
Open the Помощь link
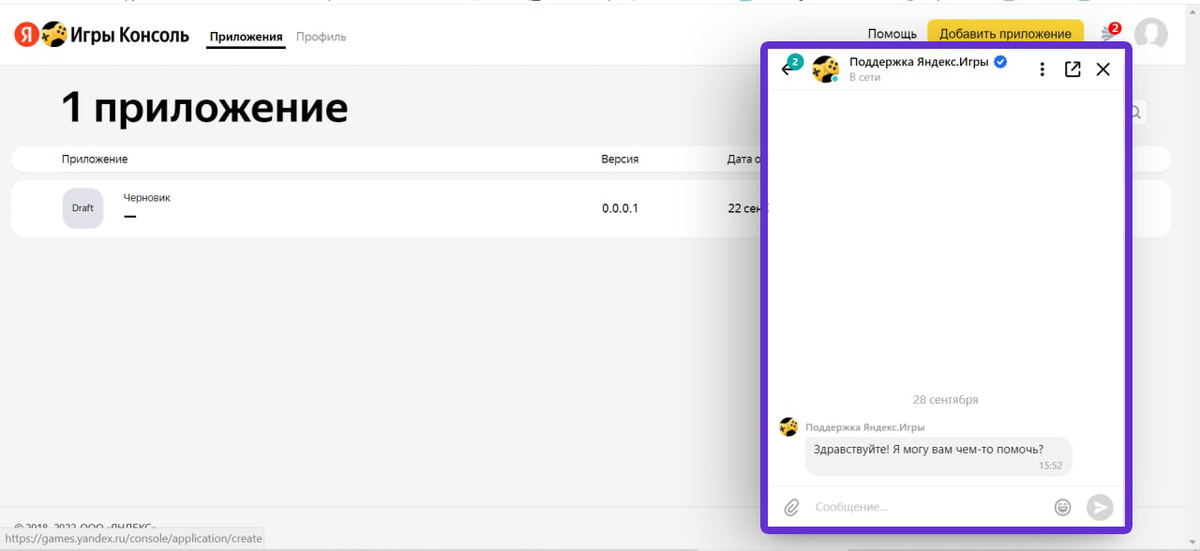[x=892, y=34]
